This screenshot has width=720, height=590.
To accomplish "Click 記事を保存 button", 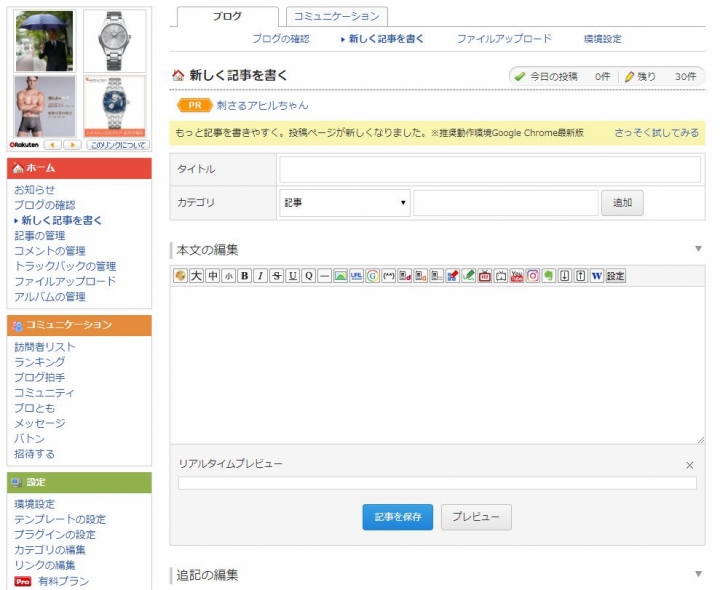I will pyautogui.click(x=398, y=517).
